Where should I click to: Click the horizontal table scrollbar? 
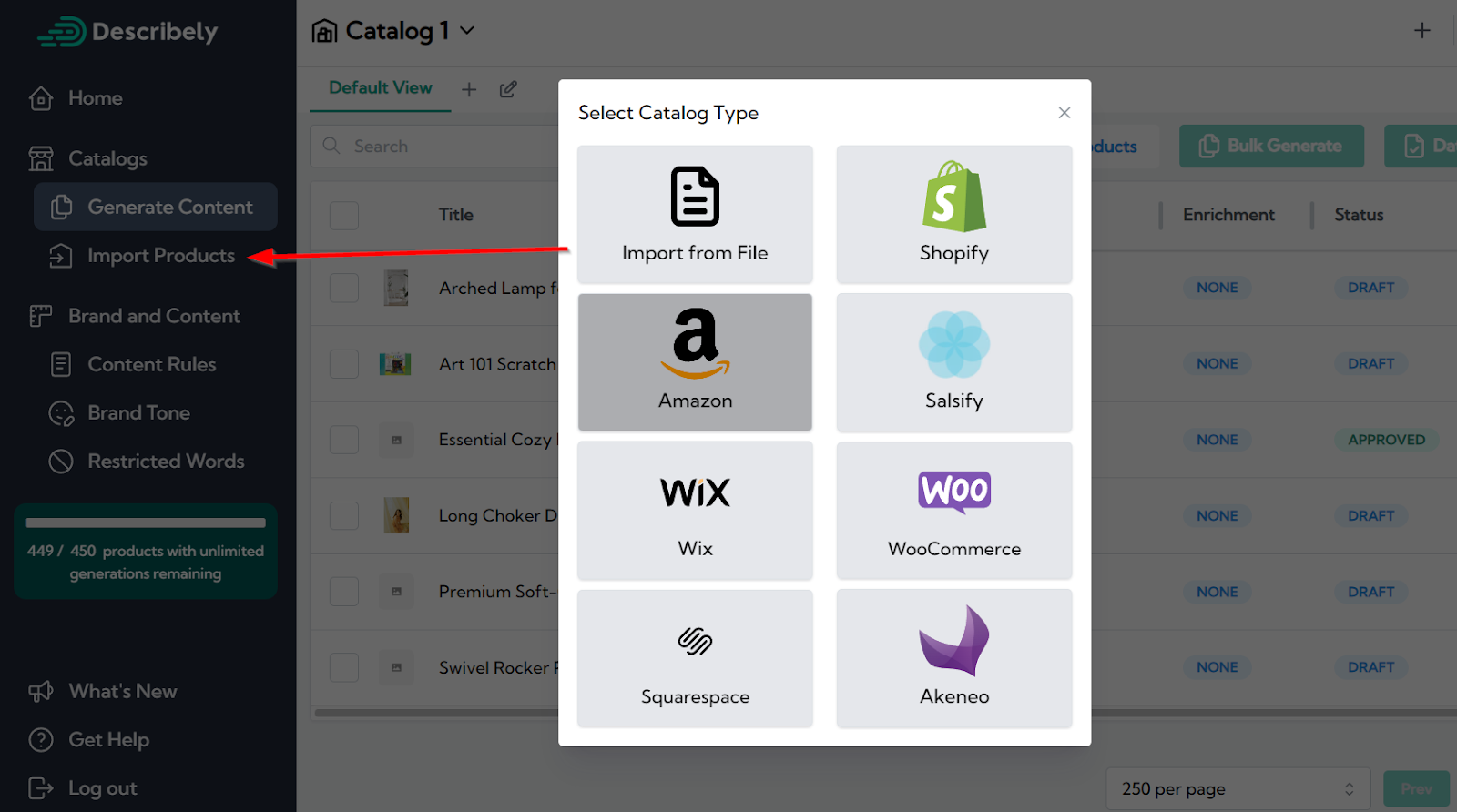click(883, 714)
